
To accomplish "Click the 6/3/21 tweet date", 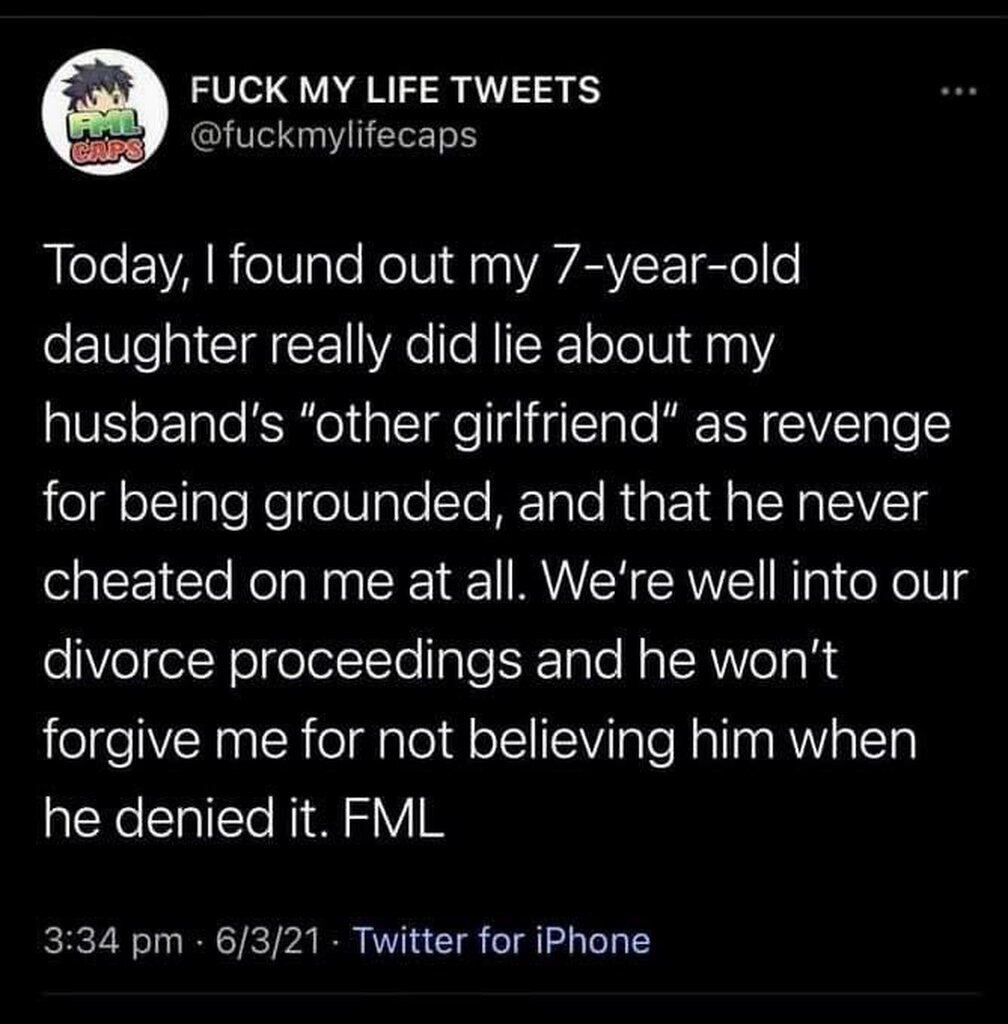I will (x=268, y=941).
